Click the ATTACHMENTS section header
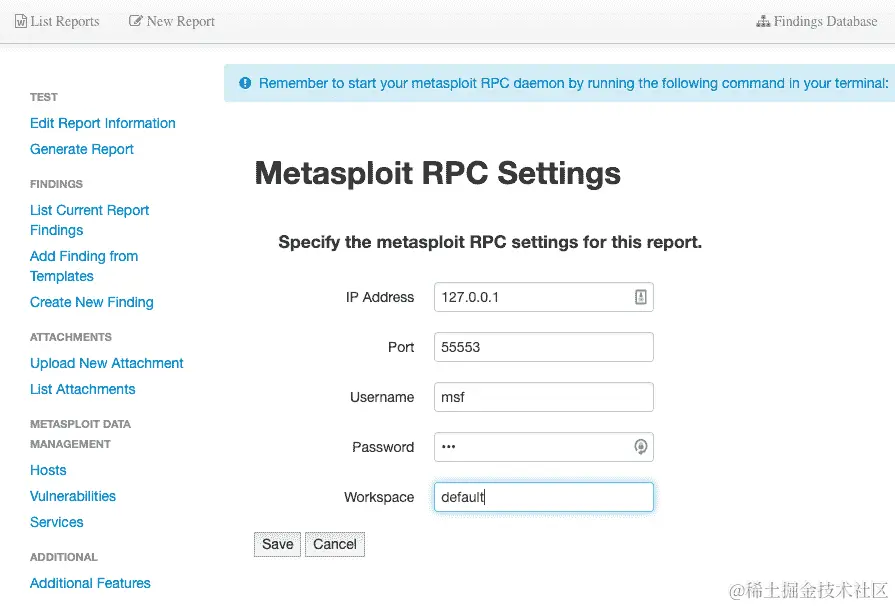The width and height of the screenshot is (895, 607). (x=71, y=337)
